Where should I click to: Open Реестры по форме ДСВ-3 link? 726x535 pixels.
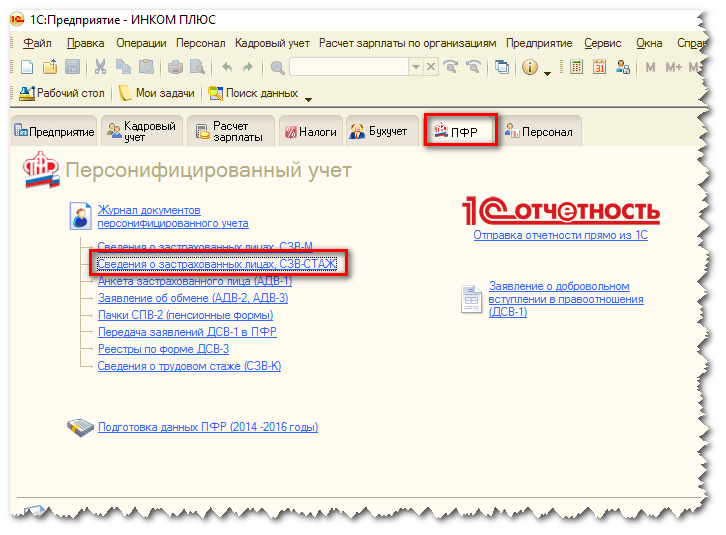click(x=163, y=349)
